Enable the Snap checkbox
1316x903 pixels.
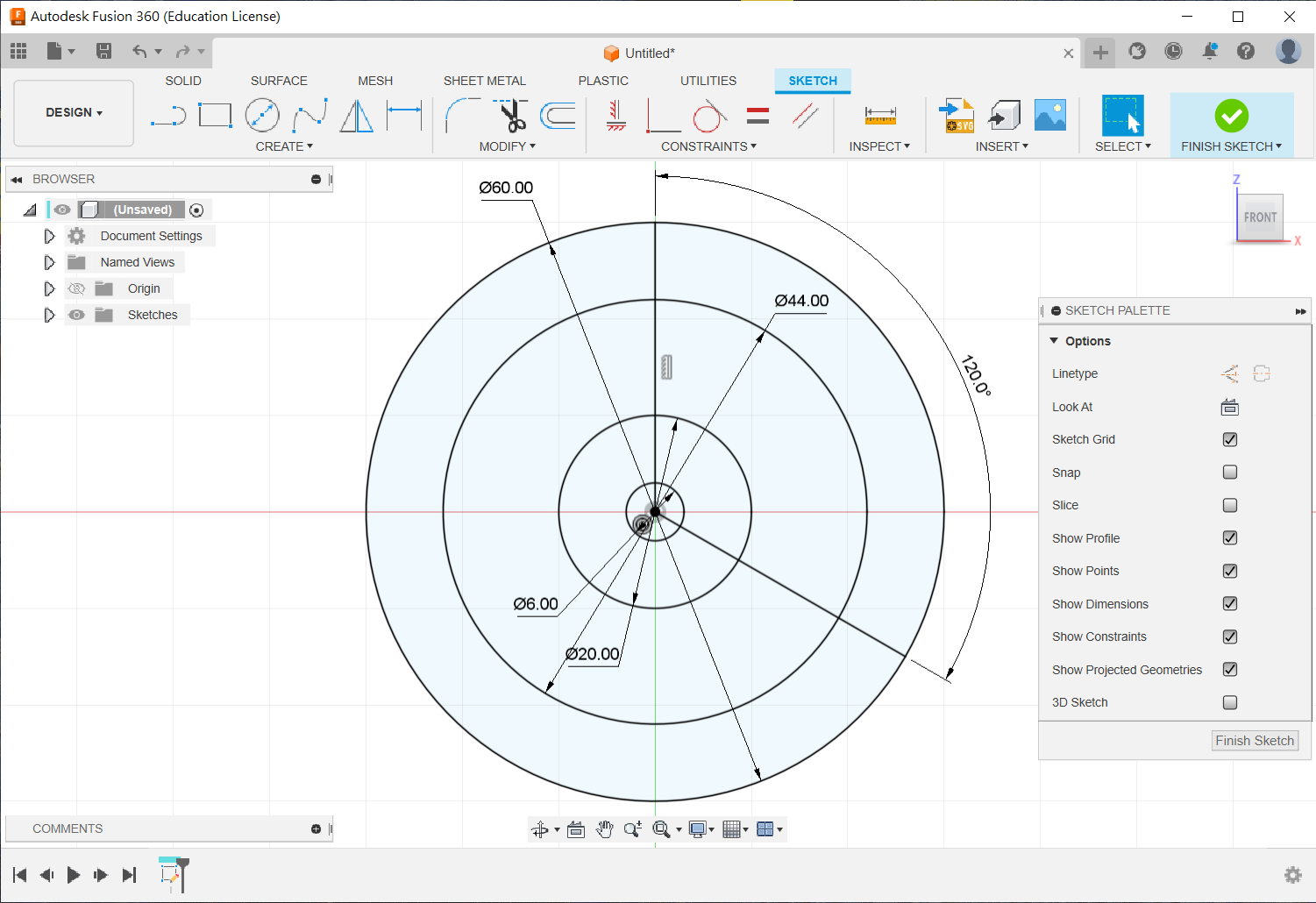coord(1229,473)
